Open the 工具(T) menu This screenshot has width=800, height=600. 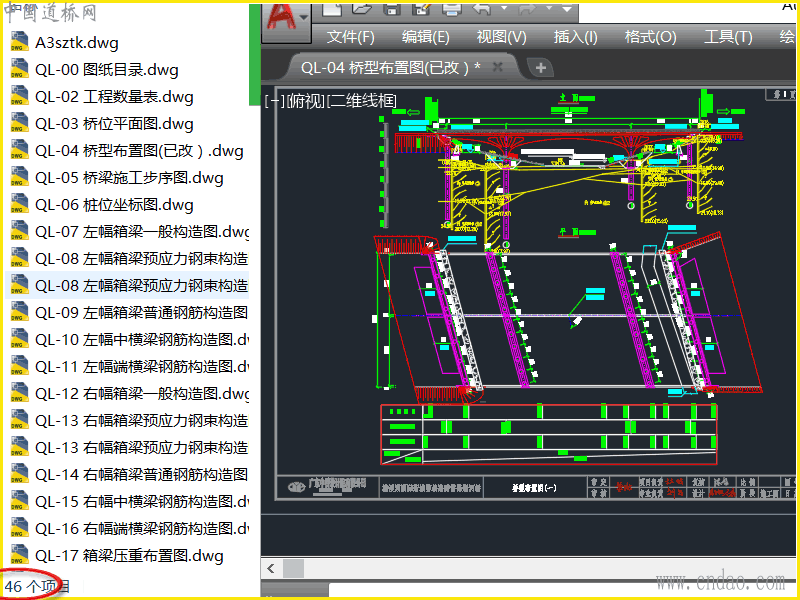728,37
